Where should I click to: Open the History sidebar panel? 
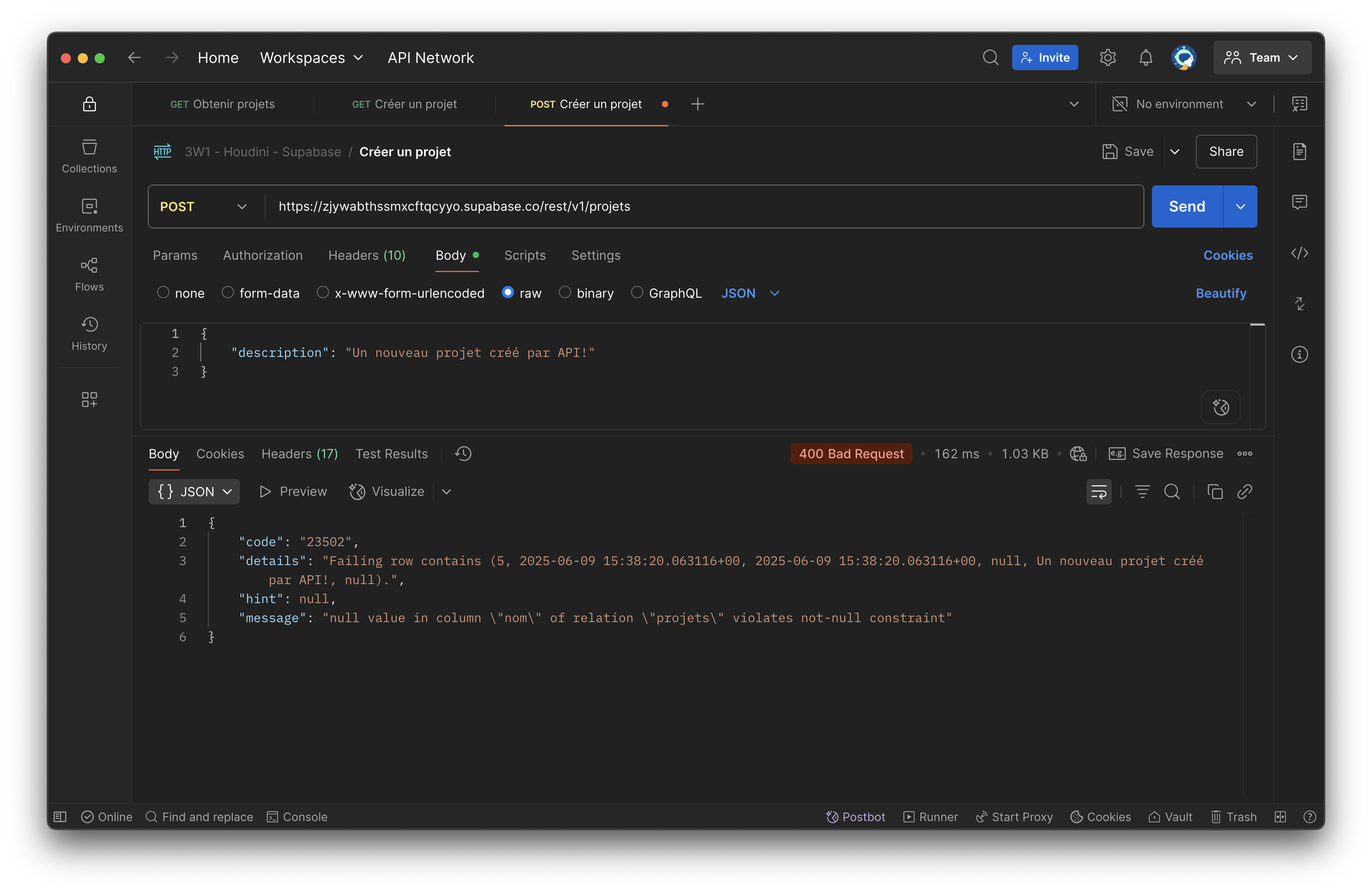pyautogui.click(x=90, y=334)
